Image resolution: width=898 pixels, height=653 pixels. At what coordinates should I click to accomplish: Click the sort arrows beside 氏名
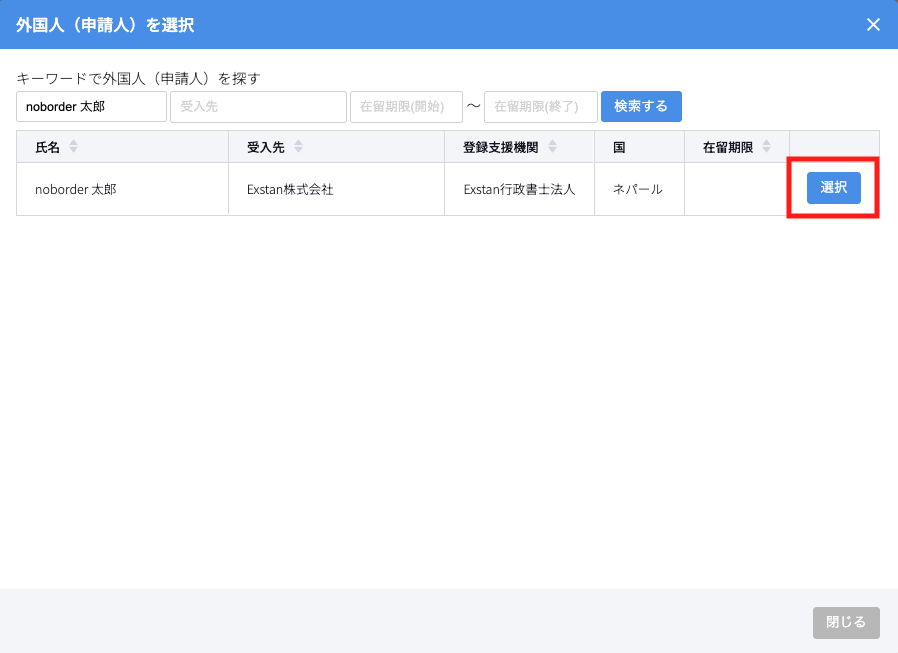73,147
